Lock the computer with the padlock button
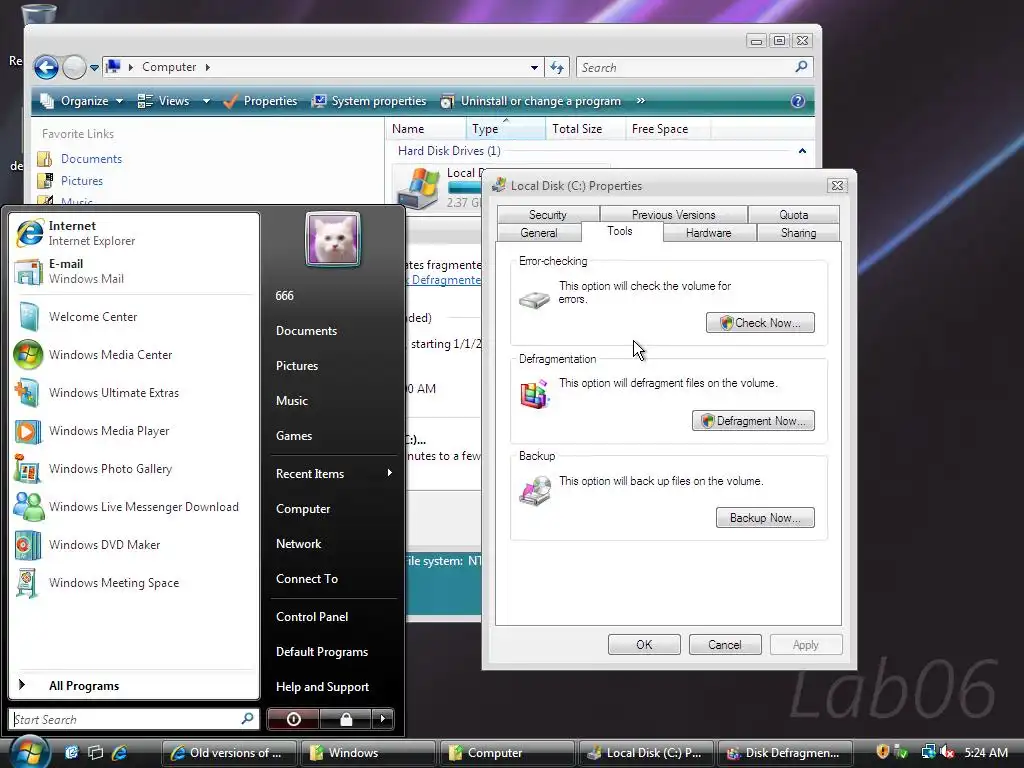This screenshot has height=768, width=1024. tap(345, 719)
